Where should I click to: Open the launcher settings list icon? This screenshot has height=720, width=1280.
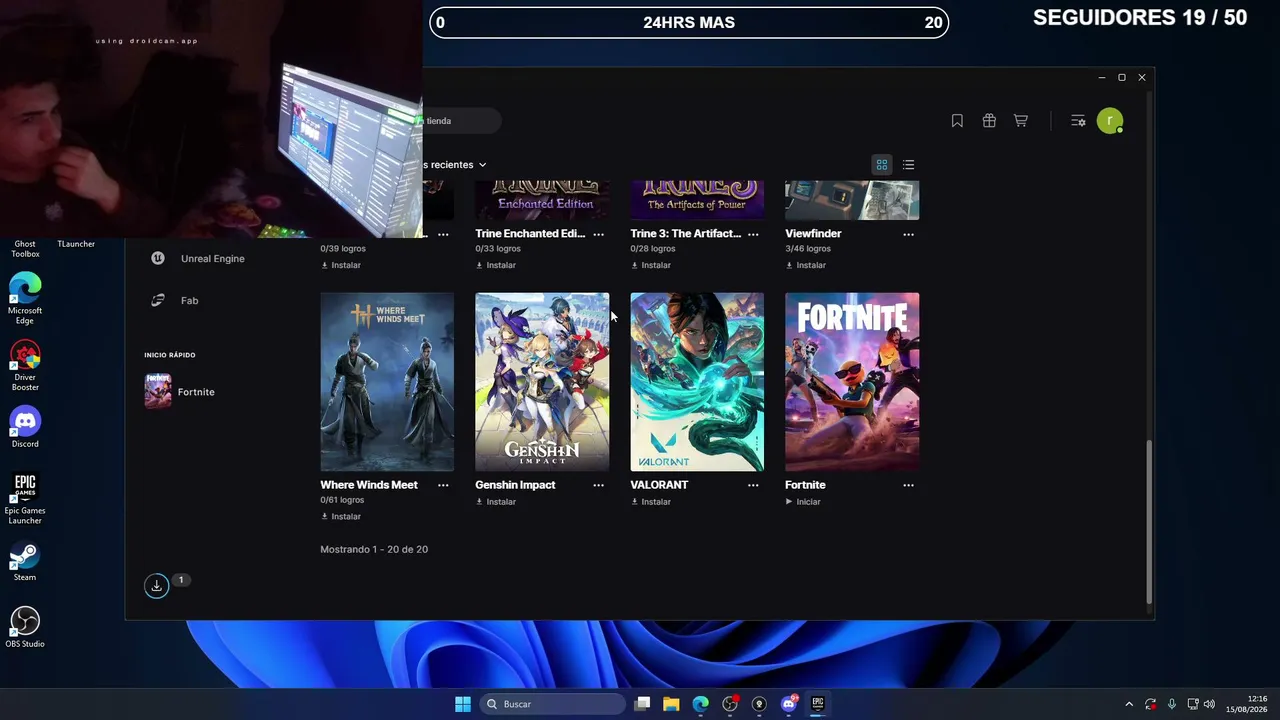pos(1078,121)
